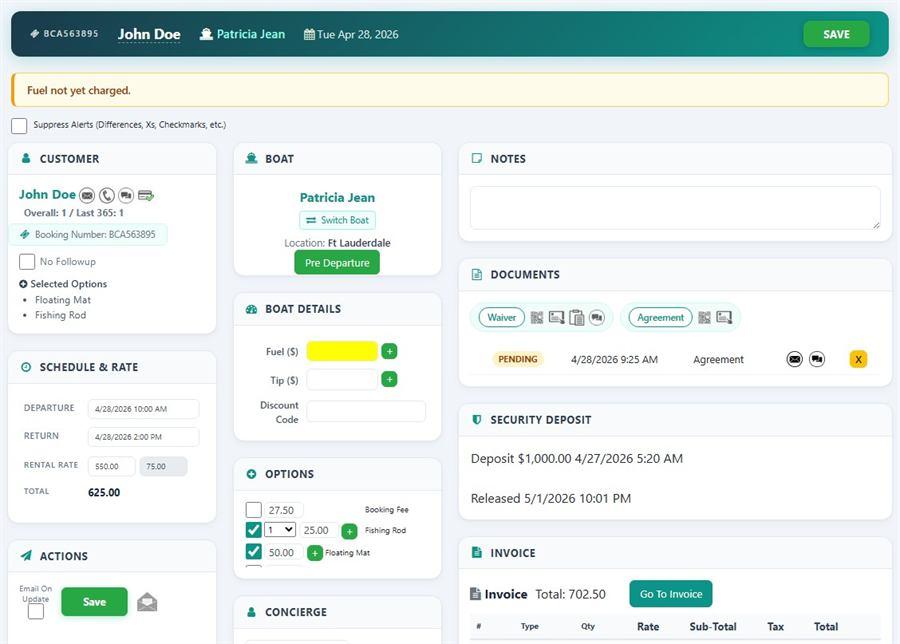The height and width of the screenshot is (644, 900).
Task: Uncheck the Floating Mat option
Action: coord(253,552)
